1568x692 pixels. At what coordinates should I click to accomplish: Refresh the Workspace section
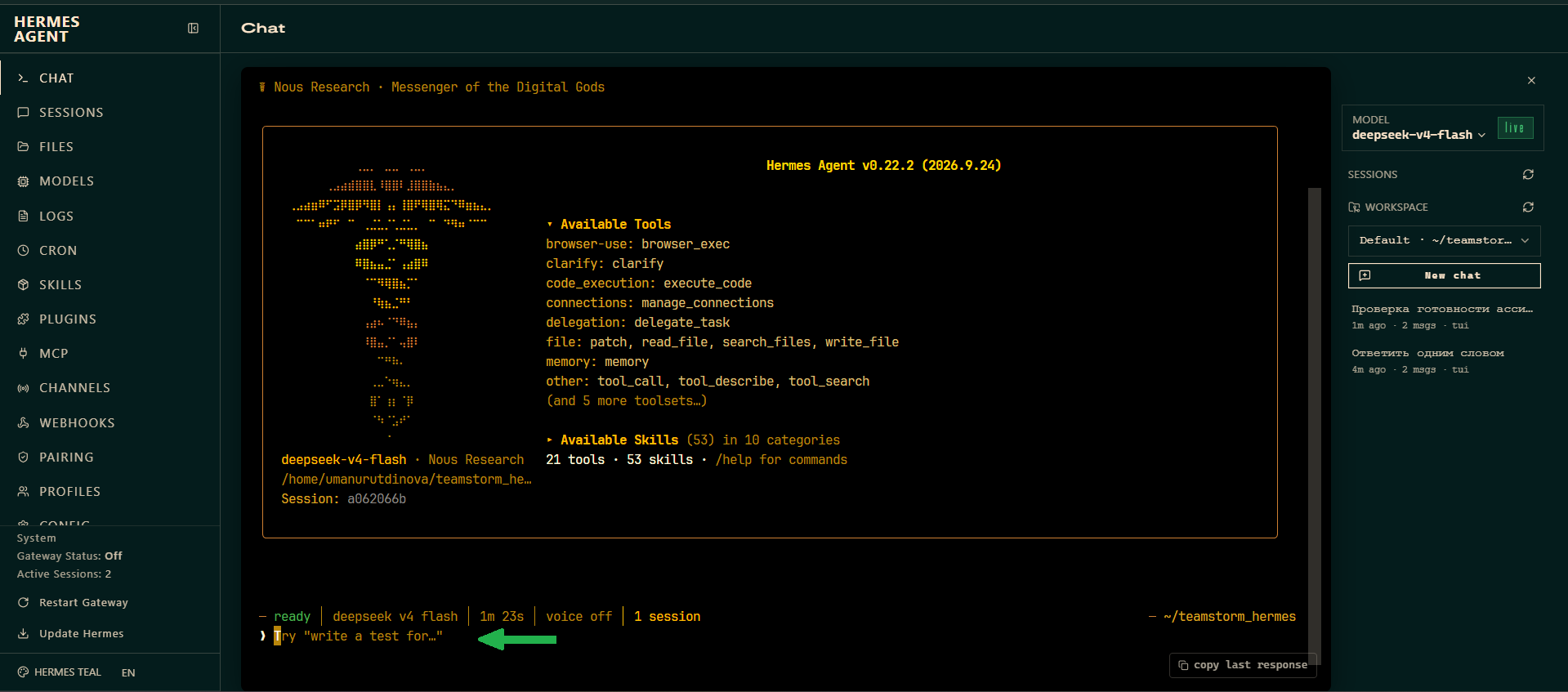[1528, 208]
